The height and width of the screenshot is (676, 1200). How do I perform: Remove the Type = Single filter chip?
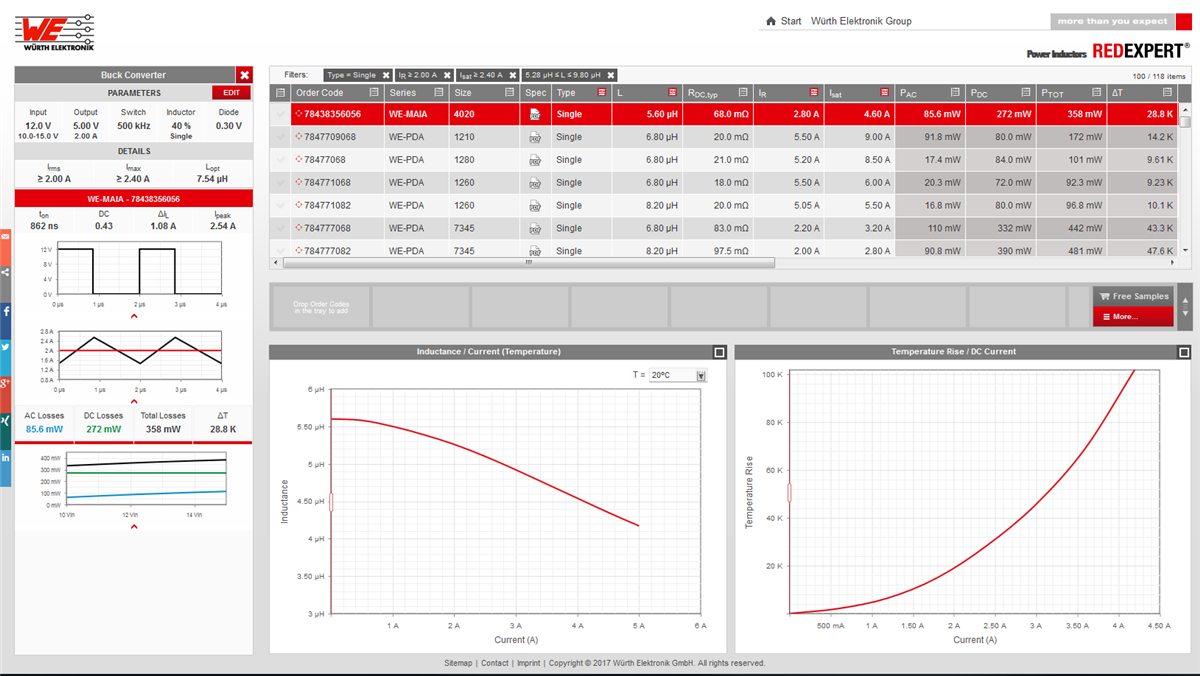tap(386, 74)
